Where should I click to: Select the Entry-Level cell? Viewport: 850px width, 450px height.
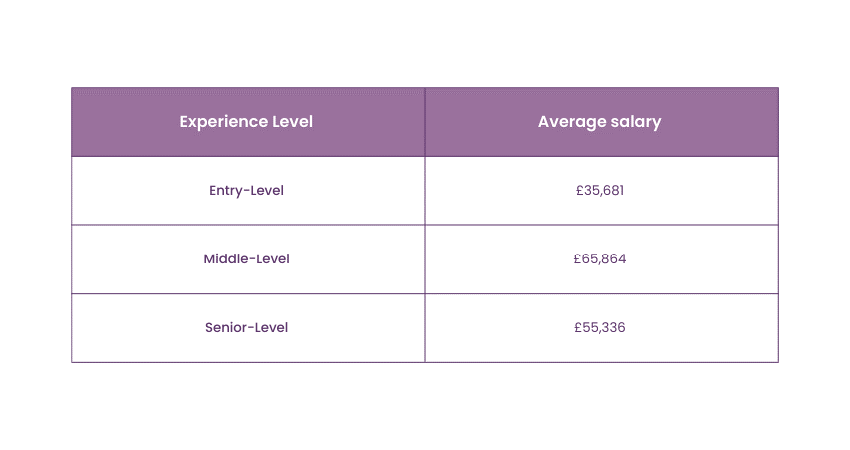click(x=246, y=190)
